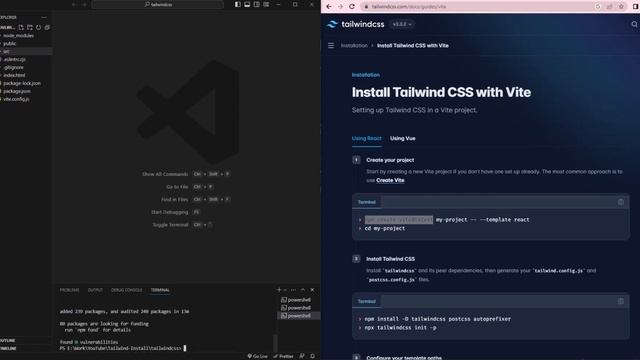Image resolution: width=640 pixels, height=360 pixels.
Task: Click tailwindcss logo
Action: (356, 24)
